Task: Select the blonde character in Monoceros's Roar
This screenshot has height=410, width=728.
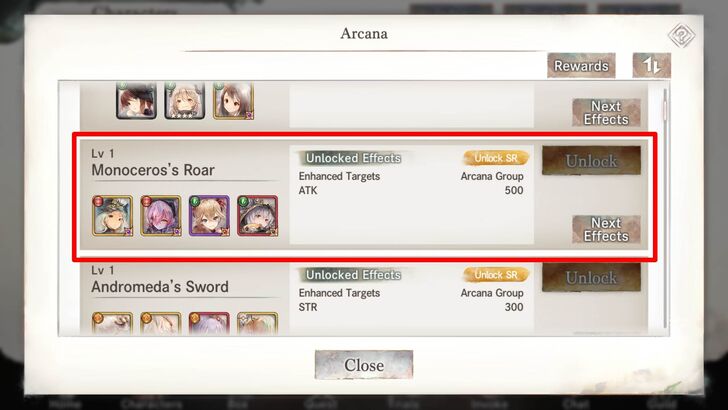Action: point(209,215)
